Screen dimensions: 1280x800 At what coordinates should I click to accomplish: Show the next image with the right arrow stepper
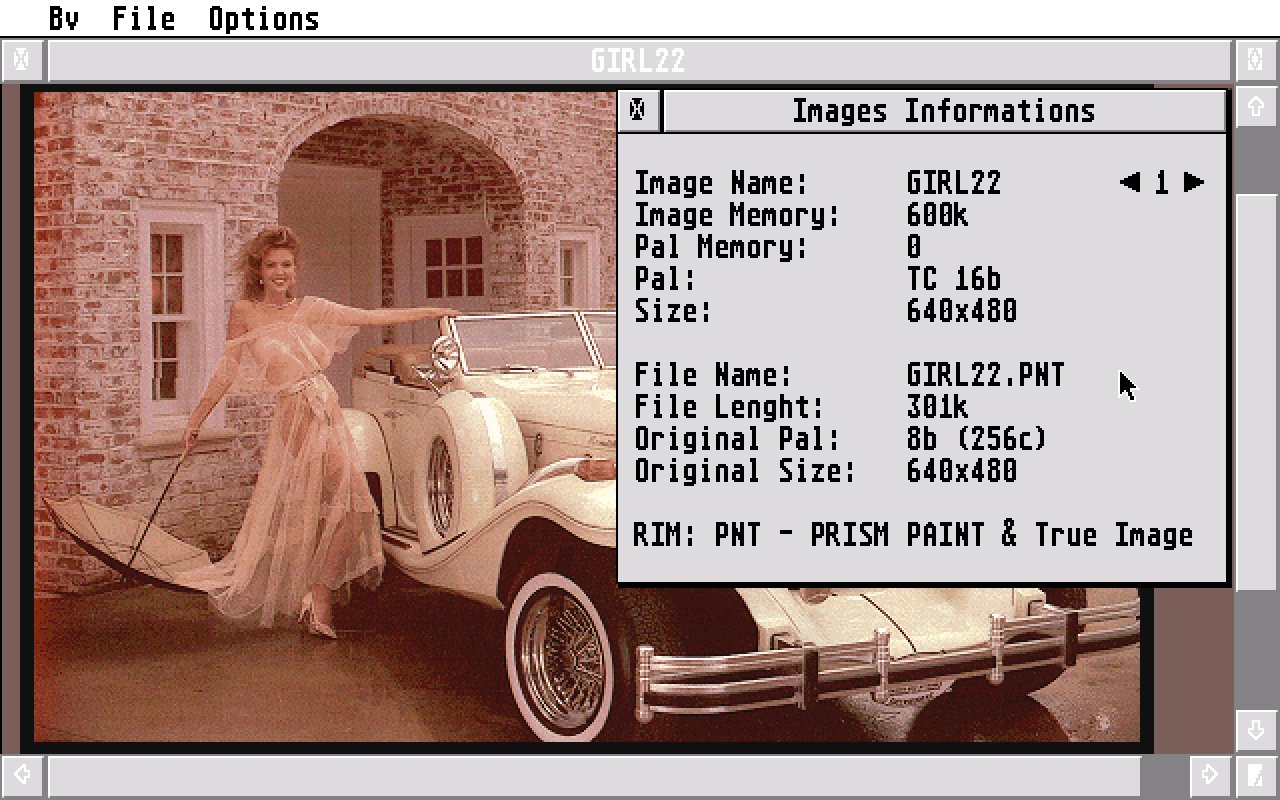point(1192,182)
